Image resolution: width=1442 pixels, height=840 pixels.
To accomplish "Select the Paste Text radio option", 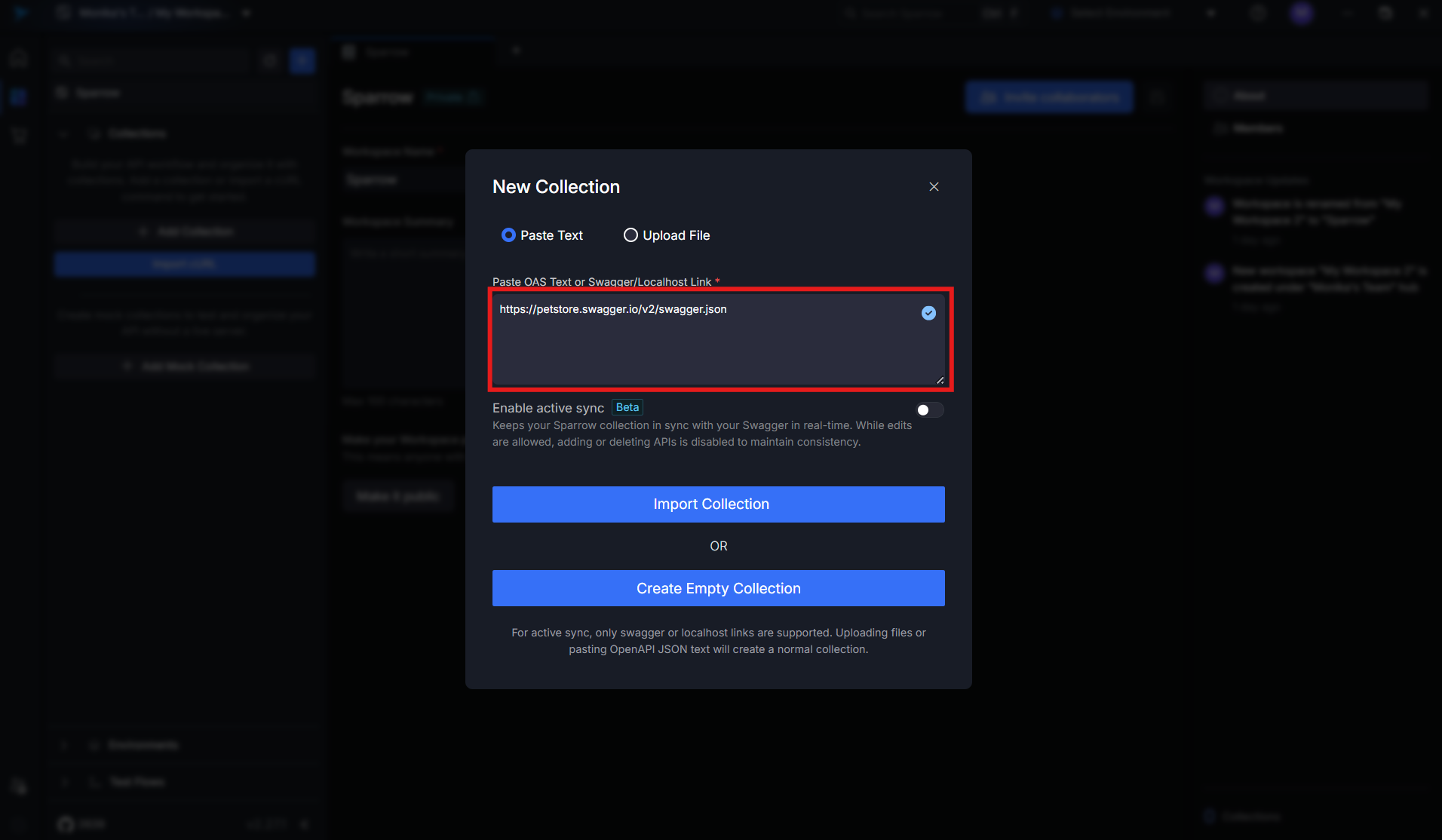I will tap(542, 235).
